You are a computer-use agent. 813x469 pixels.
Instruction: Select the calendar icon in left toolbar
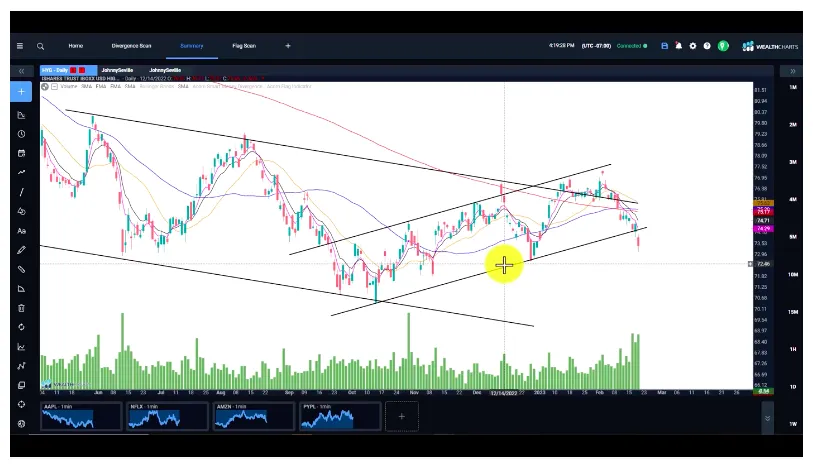click(22, 153)
